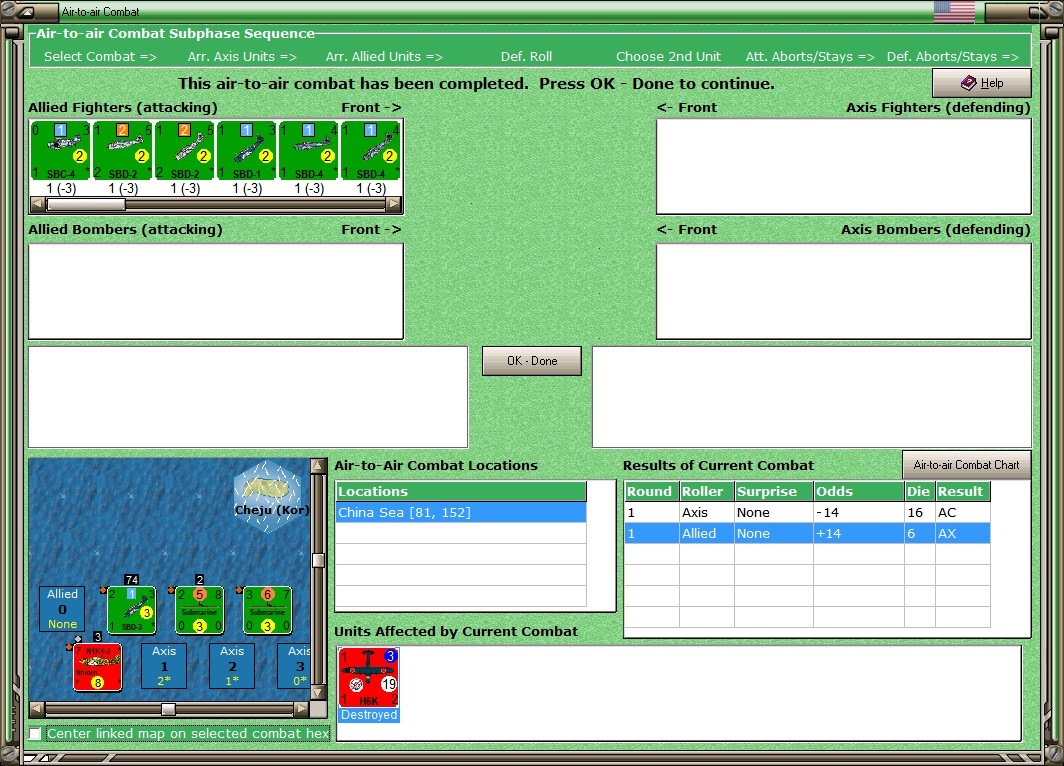The width and height of the screenshot is (1064, 766).
Task: Click the destroyed H6K unit counter
Action: (x=369, y=677)
